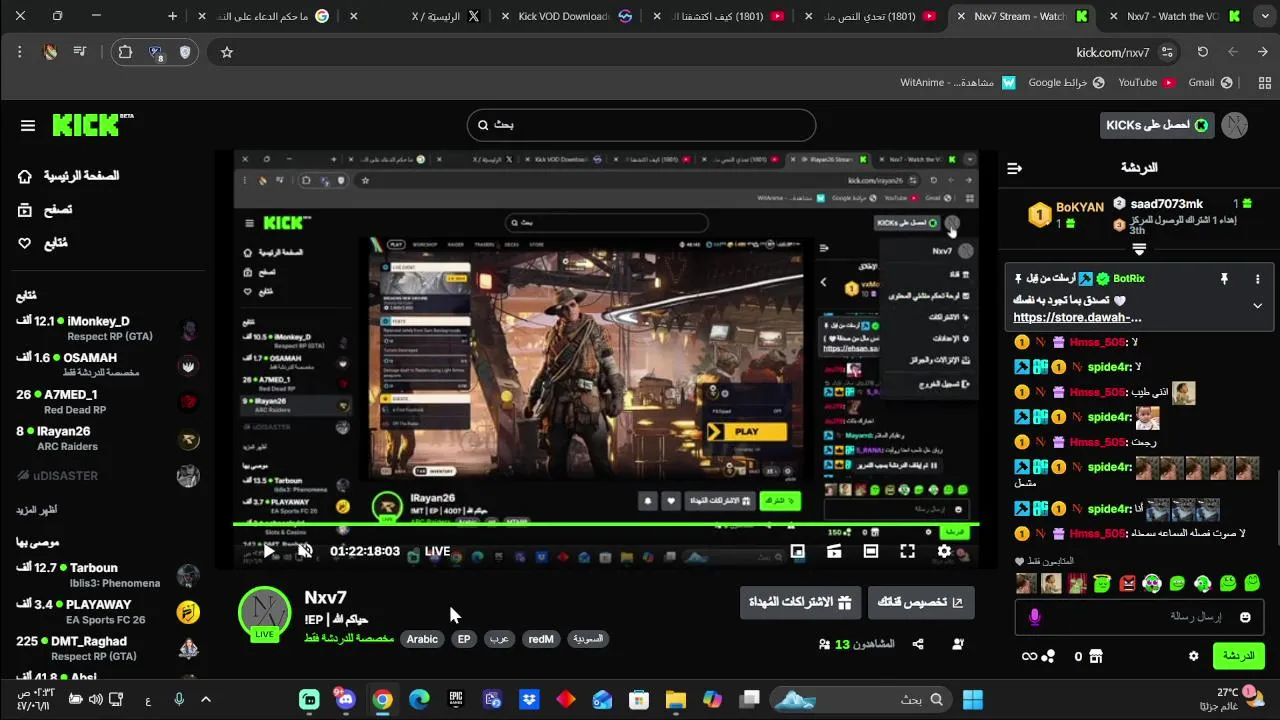Click the gifted subscriptions button
Viewport: 1280px width, 720px height.
click(801, 602)
